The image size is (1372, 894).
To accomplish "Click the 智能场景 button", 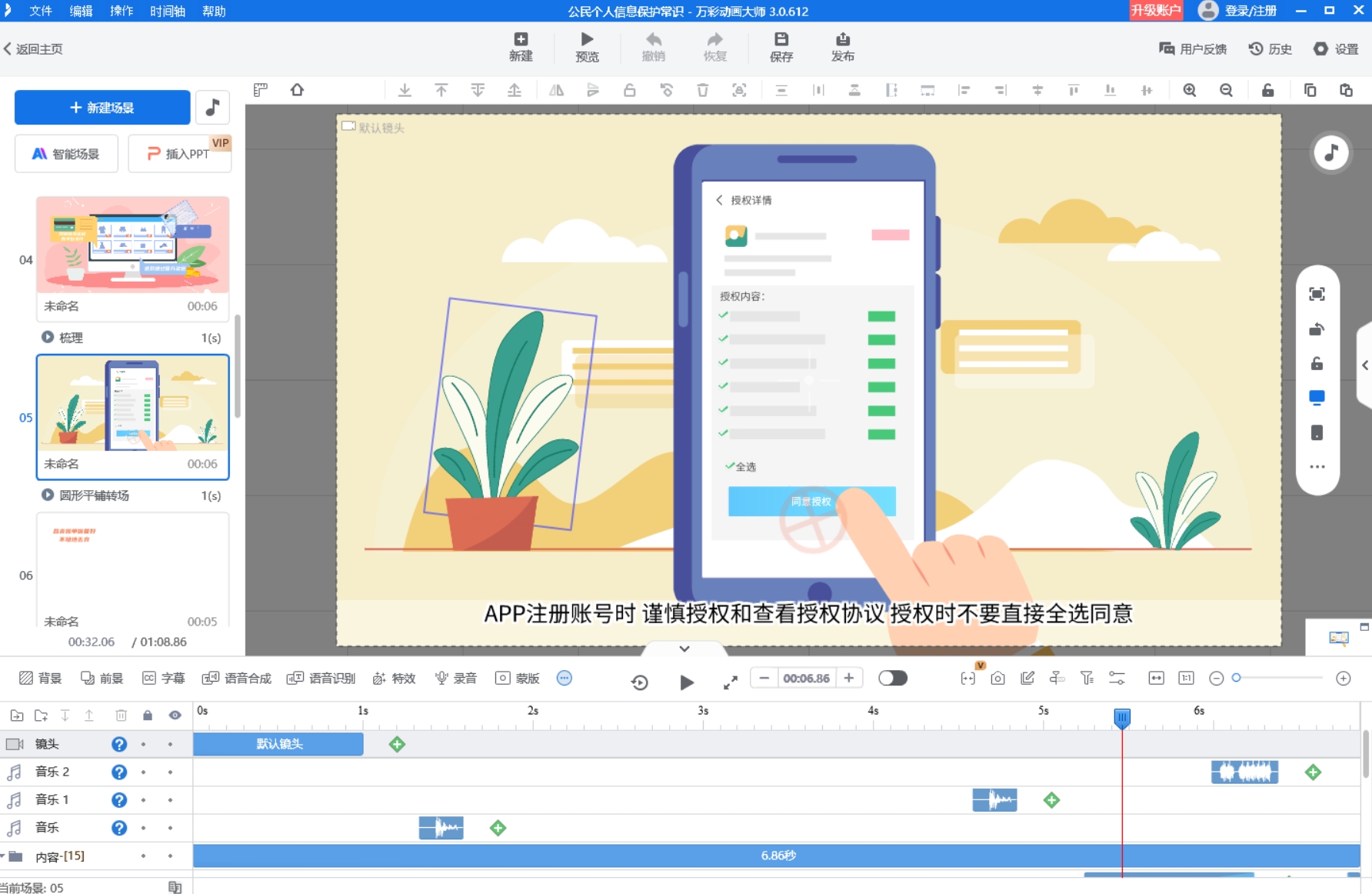I will 66,154.
